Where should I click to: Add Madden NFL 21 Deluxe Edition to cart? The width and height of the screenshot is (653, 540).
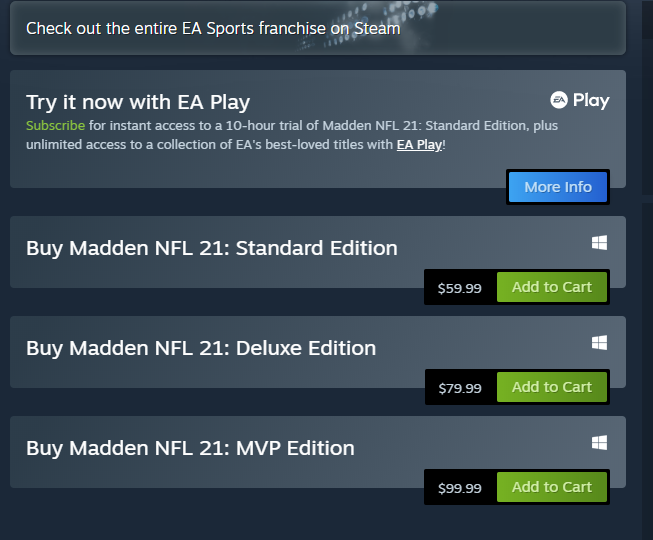point(552,387)
